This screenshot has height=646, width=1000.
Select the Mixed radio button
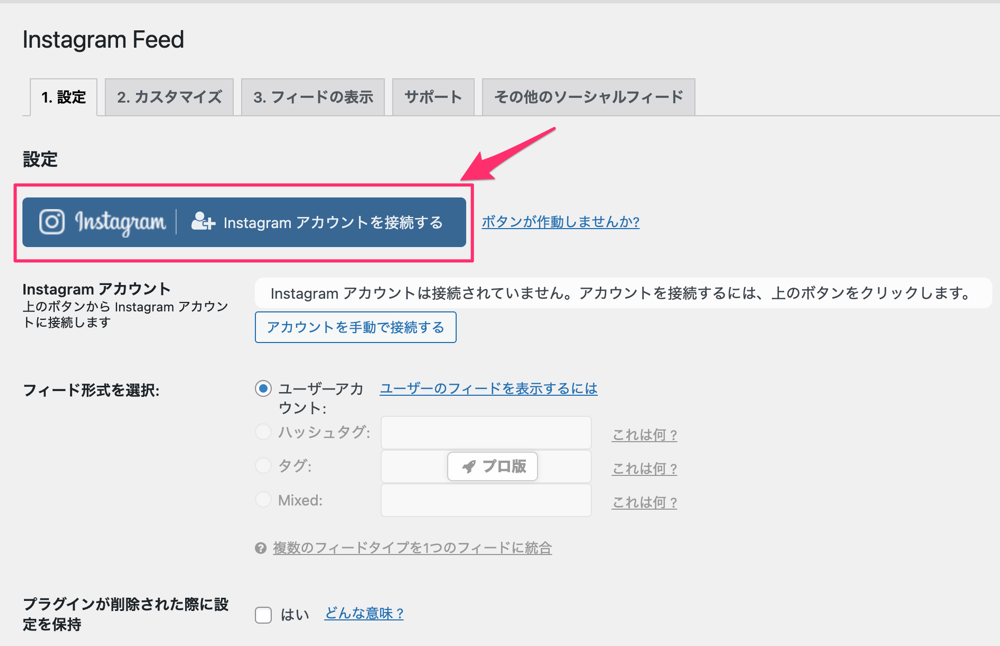click(x=263, y=499)
